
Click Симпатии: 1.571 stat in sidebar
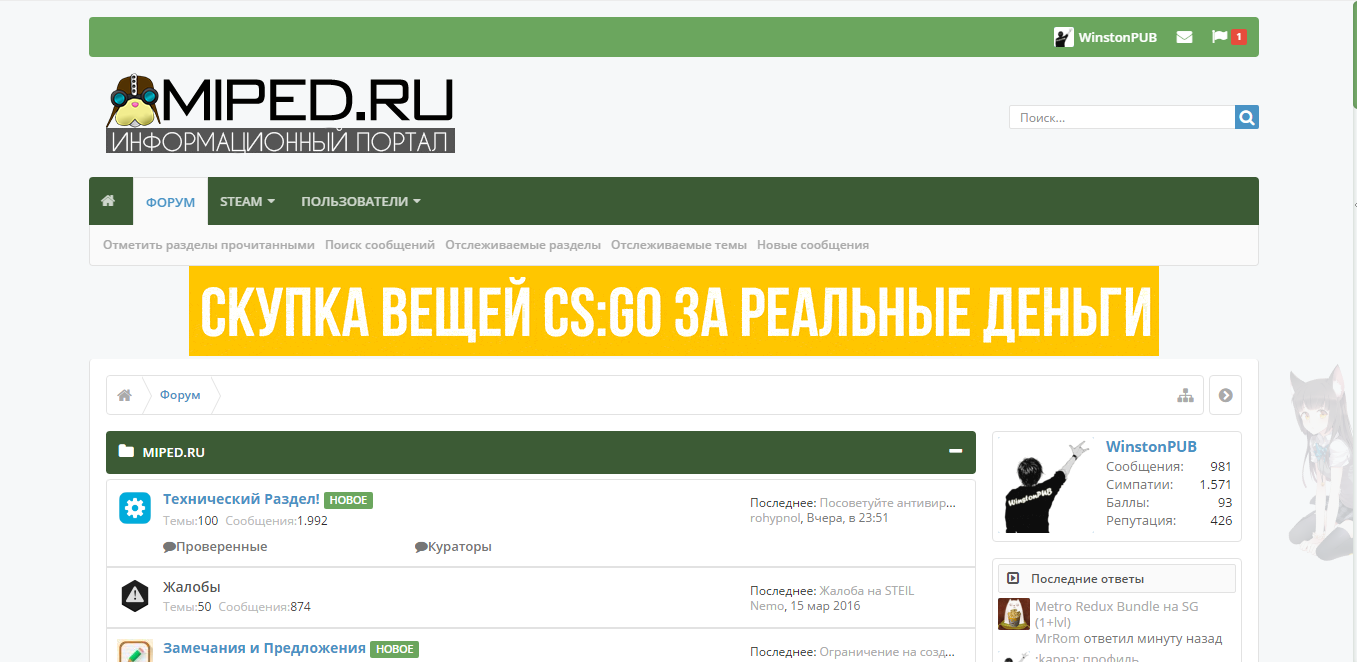pyautogui.click(x=1169, y=485)
